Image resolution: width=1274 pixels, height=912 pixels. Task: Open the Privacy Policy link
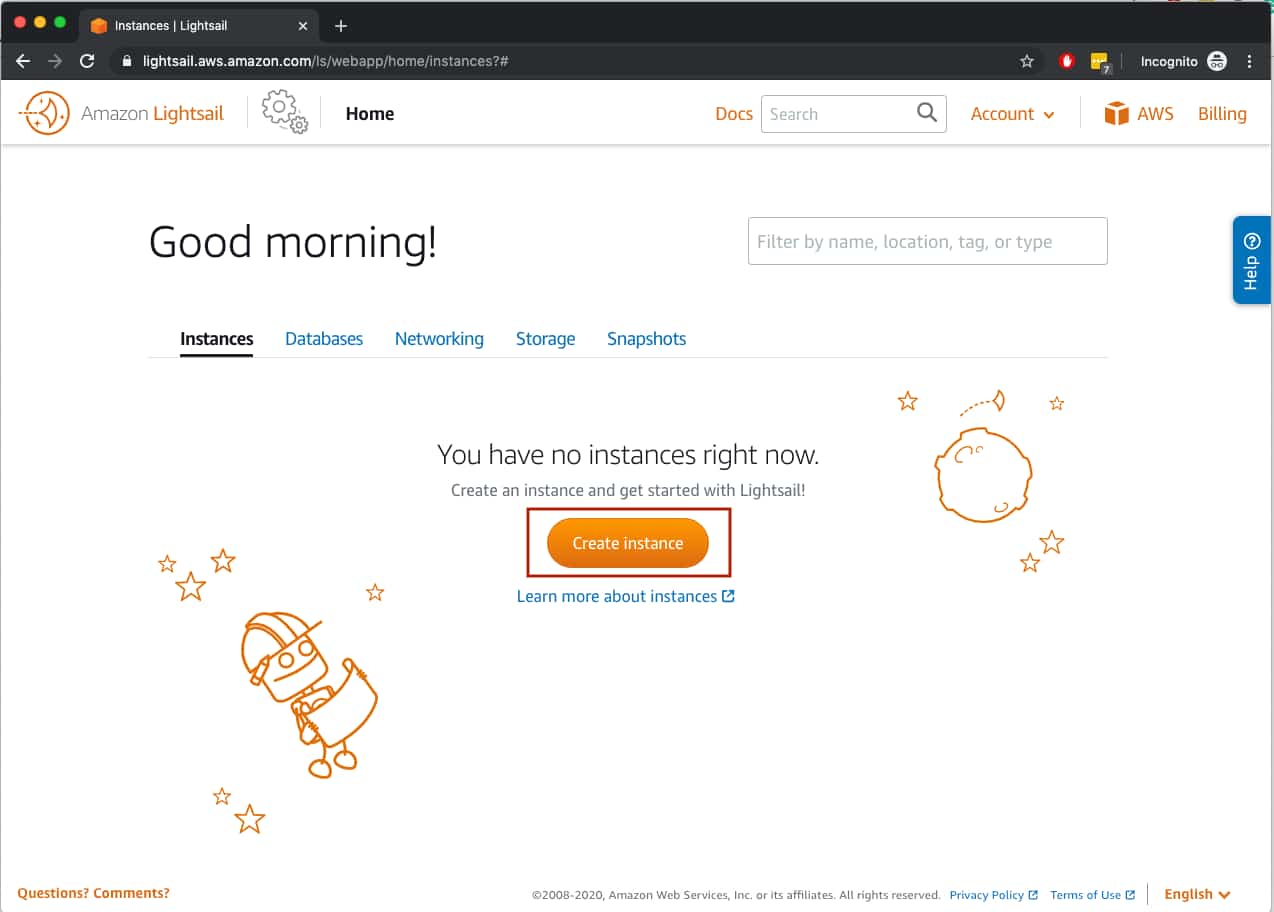coord(994,895)
